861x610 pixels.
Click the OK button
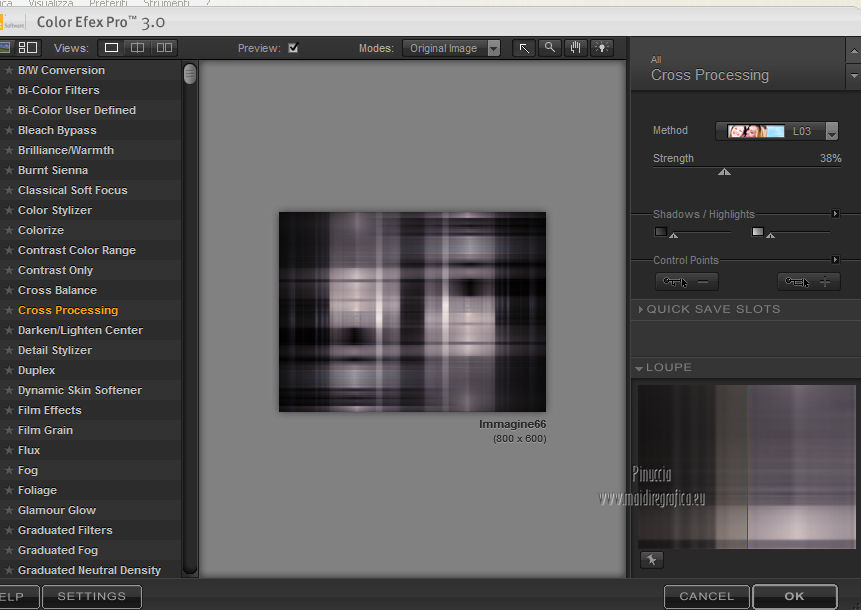click(x=795, y=596)
